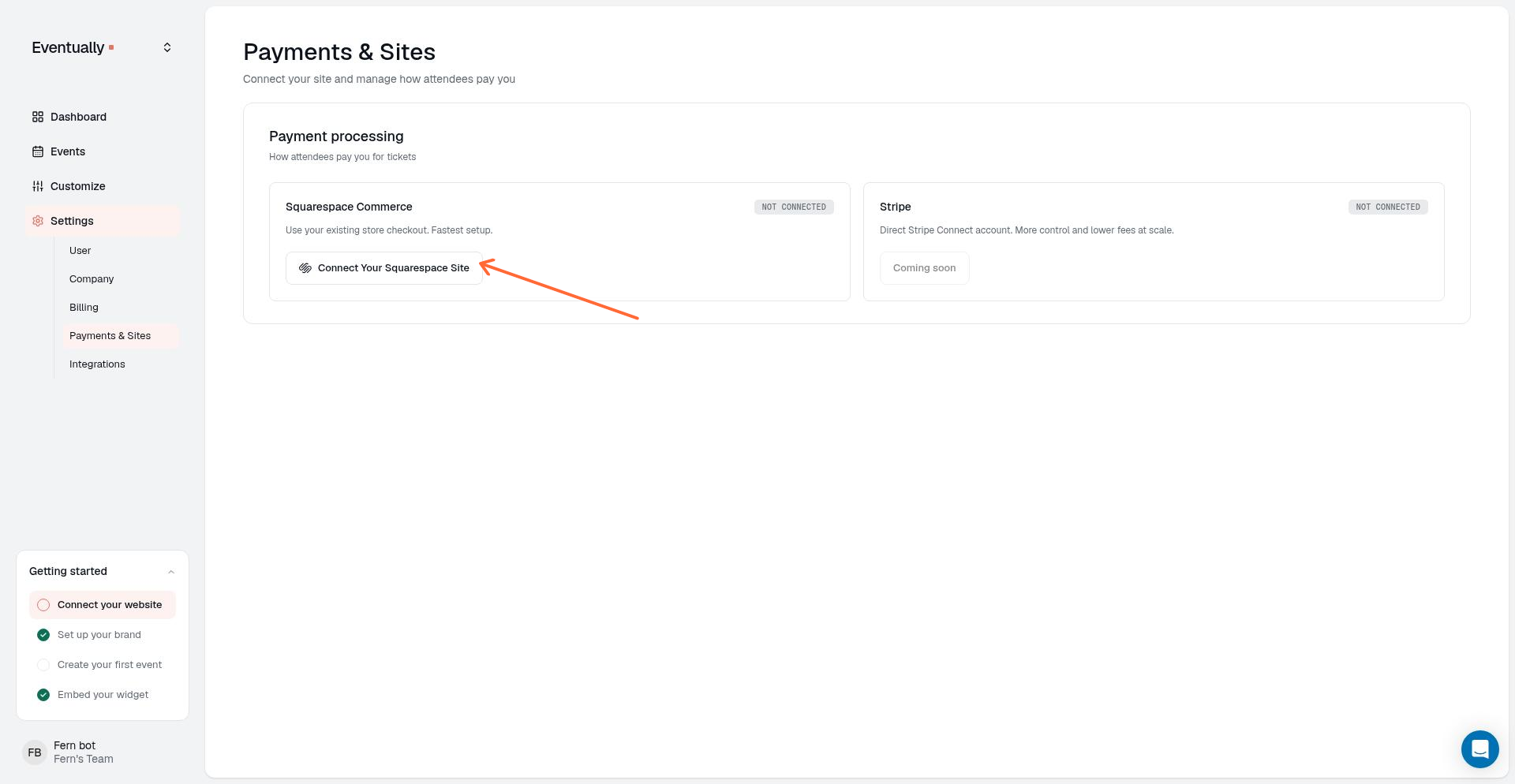Toggle the Connect your website circle
Image resolution: width=1515 pixels, height=784 pixels.
point(43,605)
